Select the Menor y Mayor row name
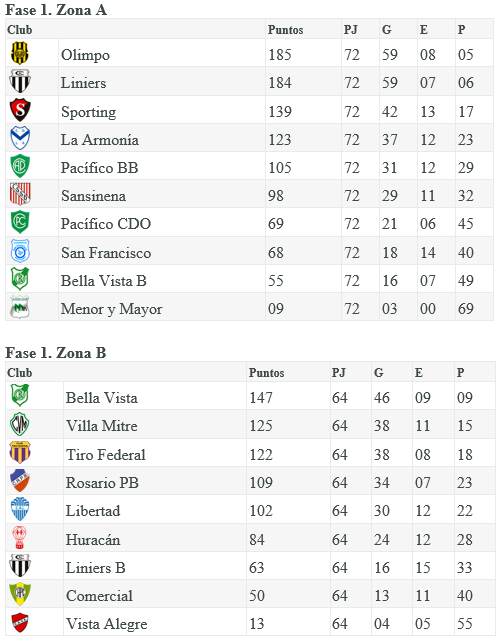 pyautogui.click(x=111, y=309)
